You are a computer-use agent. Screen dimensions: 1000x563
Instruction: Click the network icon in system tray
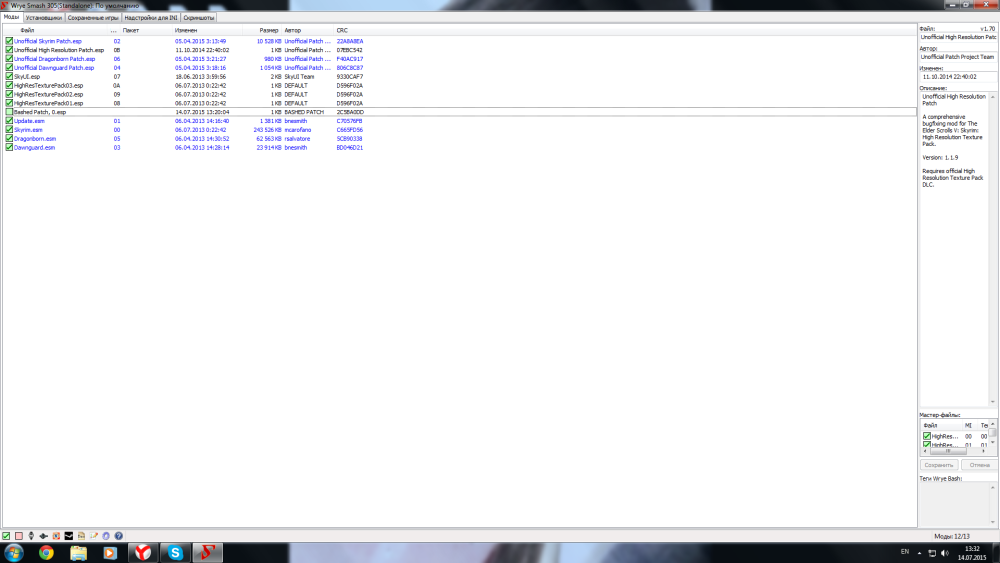click(932, 553)
